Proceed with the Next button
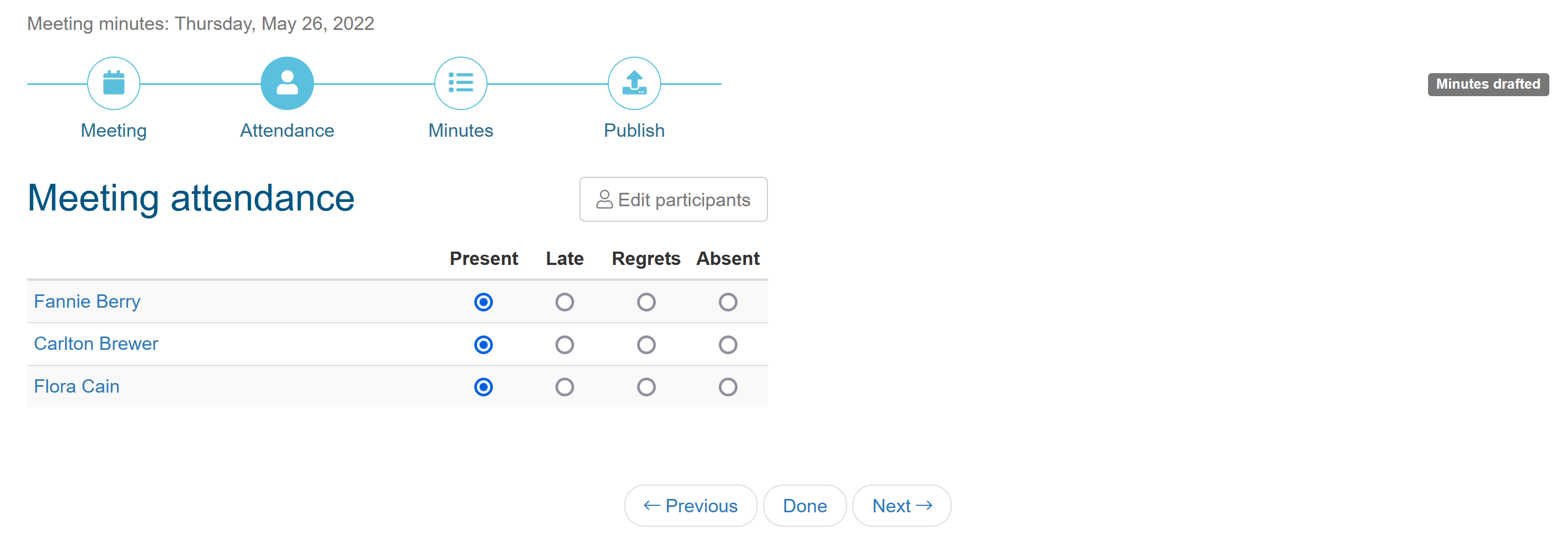Image resolution: width=1568 pixels, height=547 pixels. point(901,505)
